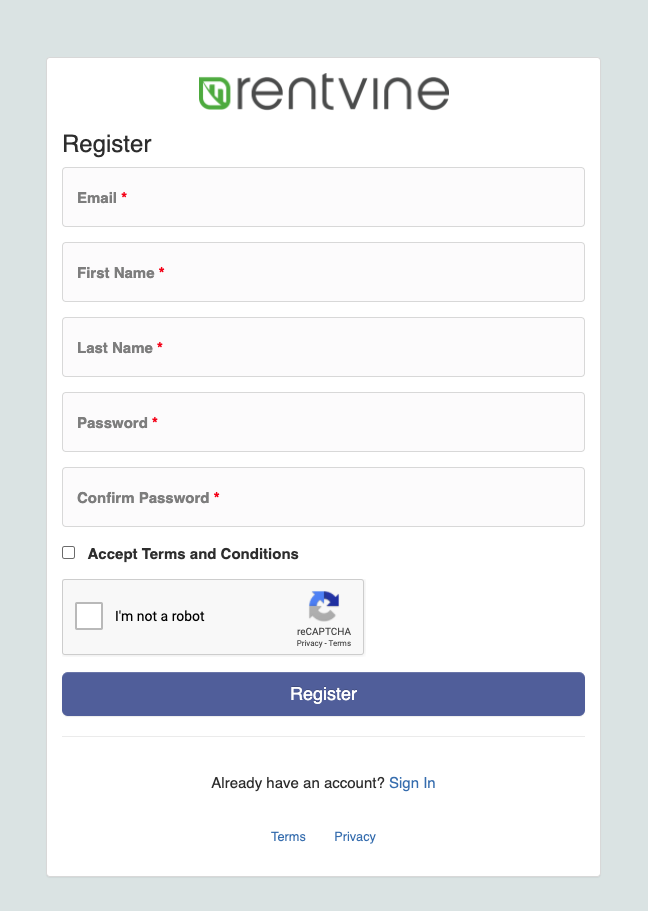Check the Accept Terms and Conditions checkbox

[69, 553]
